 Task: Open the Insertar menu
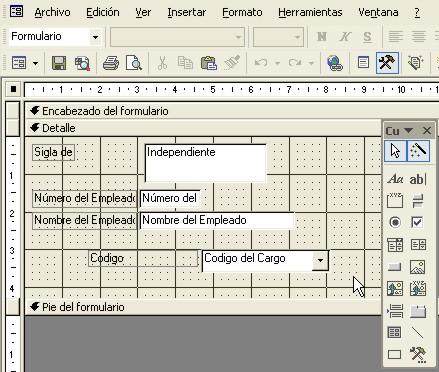pos(186,12)
